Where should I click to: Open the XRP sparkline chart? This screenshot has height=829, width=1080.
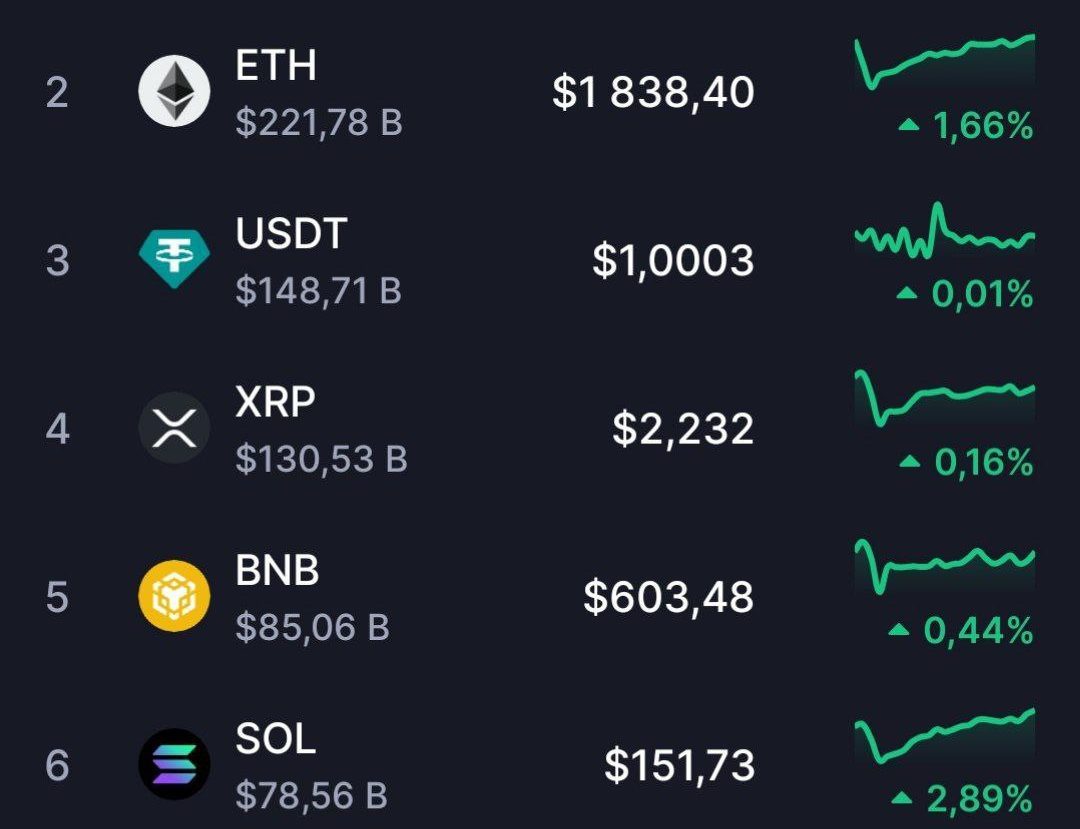tap(945, 398)
